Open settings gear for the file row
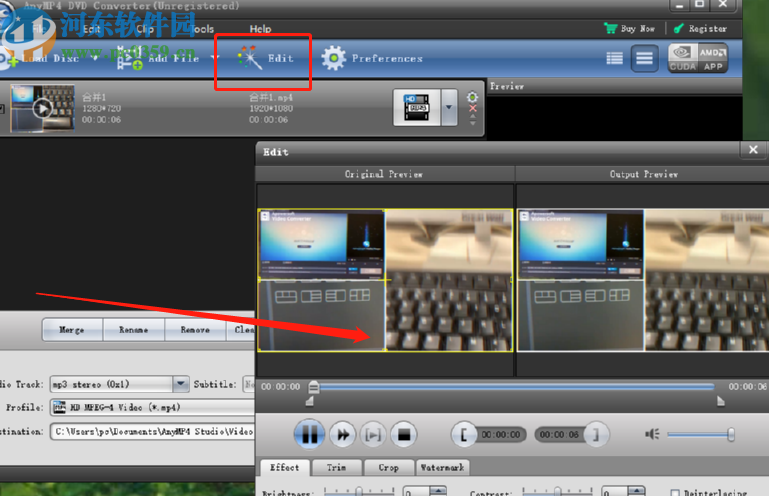 pos(472,97)
